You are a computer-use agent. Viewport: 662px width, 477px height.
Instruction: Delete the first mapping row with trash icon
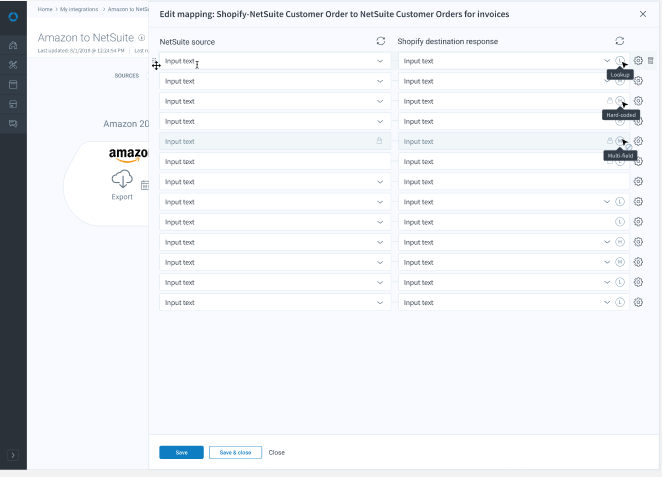pyautogui.click(x=650, y=61)
